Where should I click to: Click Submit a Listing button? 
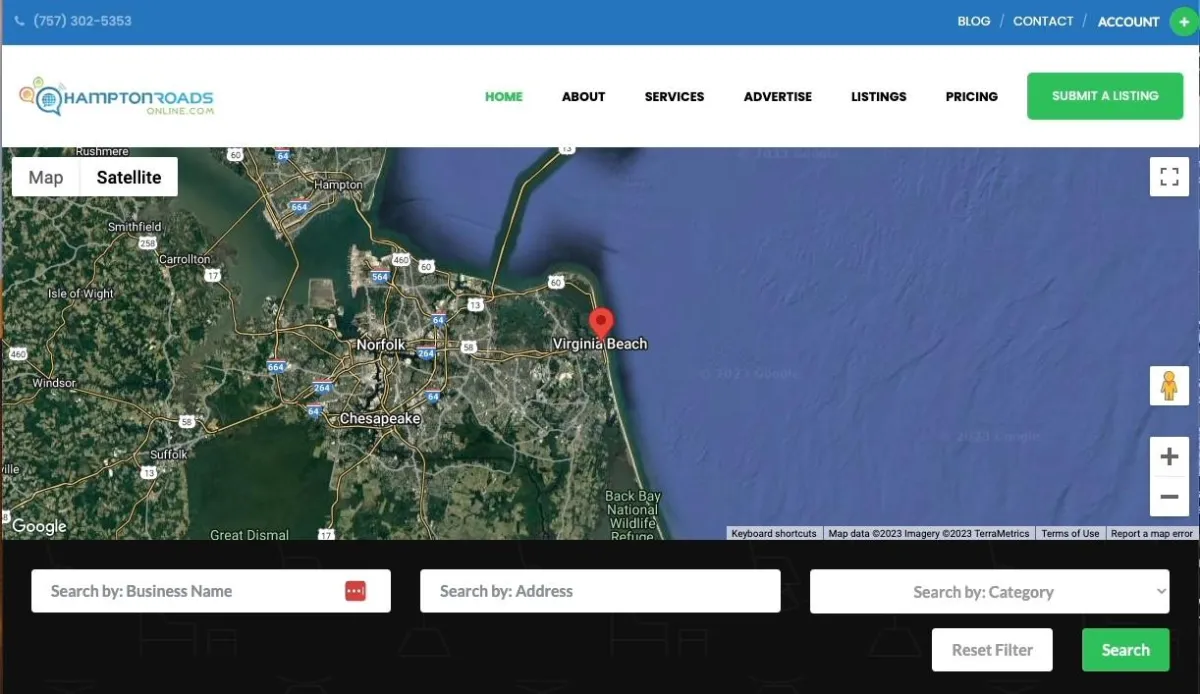click(x=1105, y=96)
